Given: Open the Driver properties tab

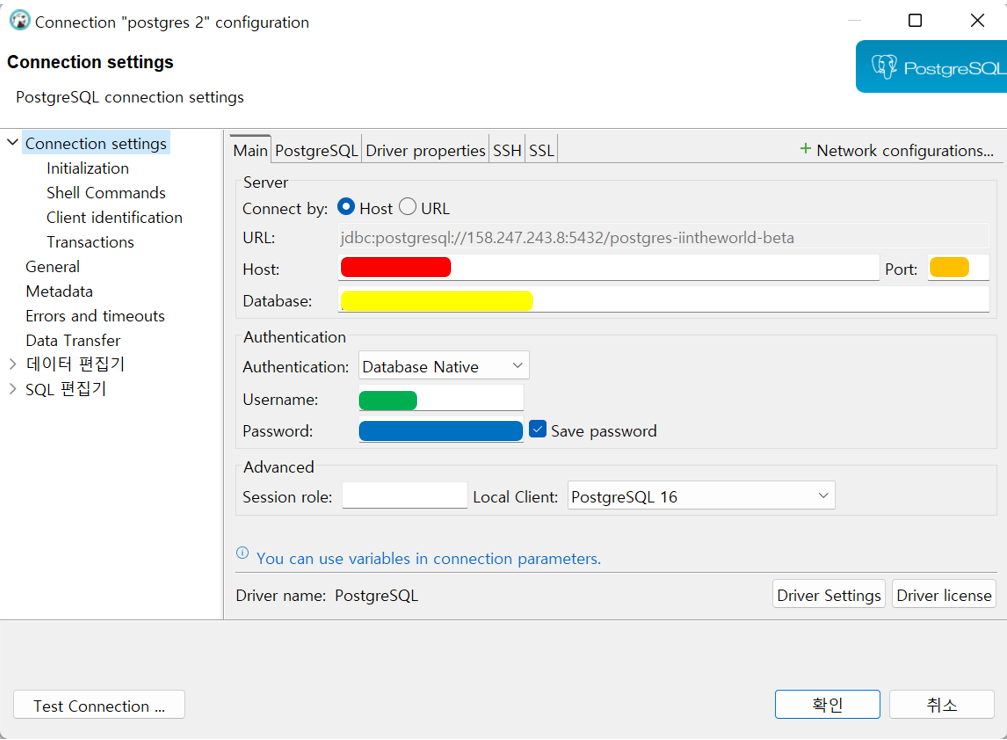Looking at the screenshot, I should point(425,150).
